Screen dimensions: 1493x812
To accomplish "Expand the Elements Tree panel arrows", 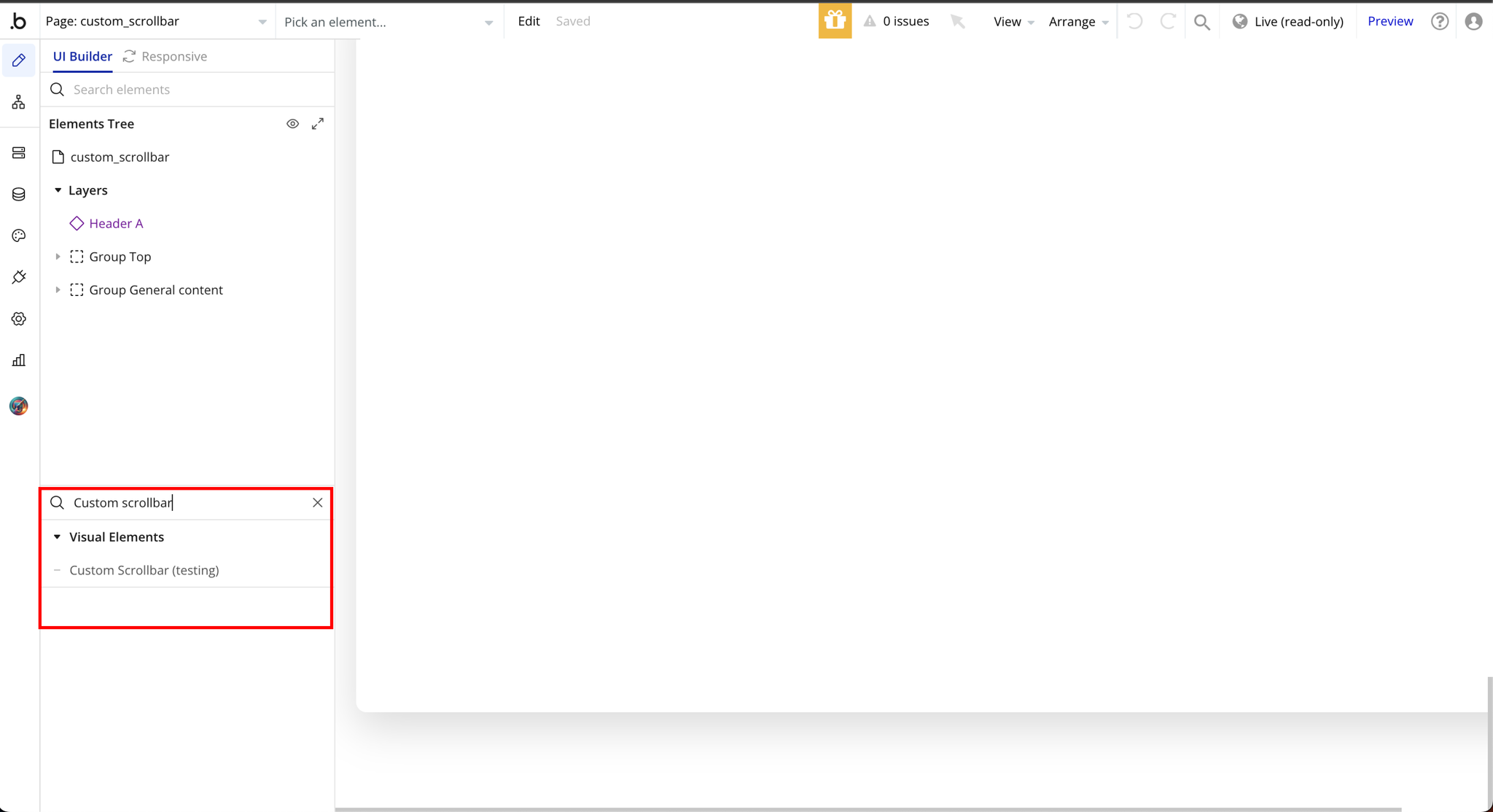I will coord(318,124).
